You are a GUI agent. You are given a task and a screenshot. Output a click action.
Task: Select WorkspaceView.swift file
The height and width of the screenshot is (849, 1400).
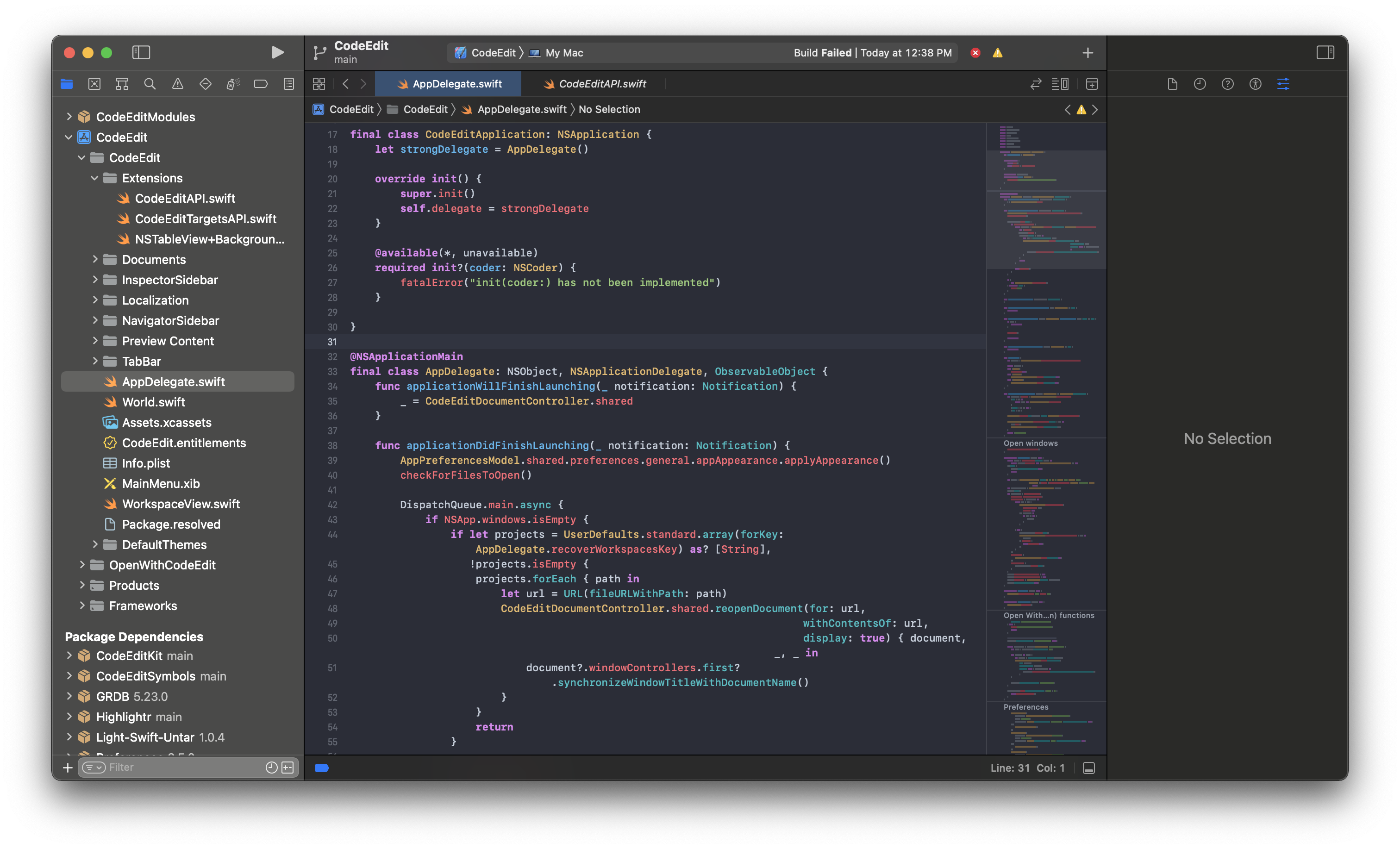[x=177, y=504]
